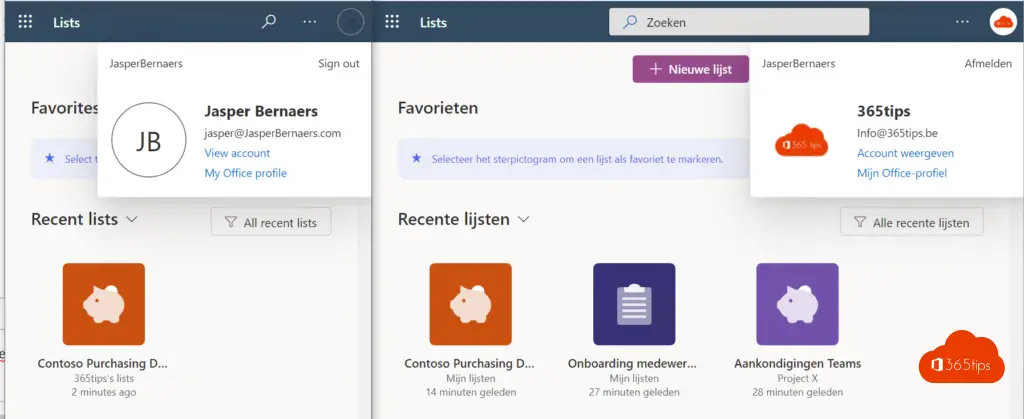Click Afmelden to sign out of 365tips
Image resolution: width=1024 pixels, height=419 pixels.
coord(988,63)
